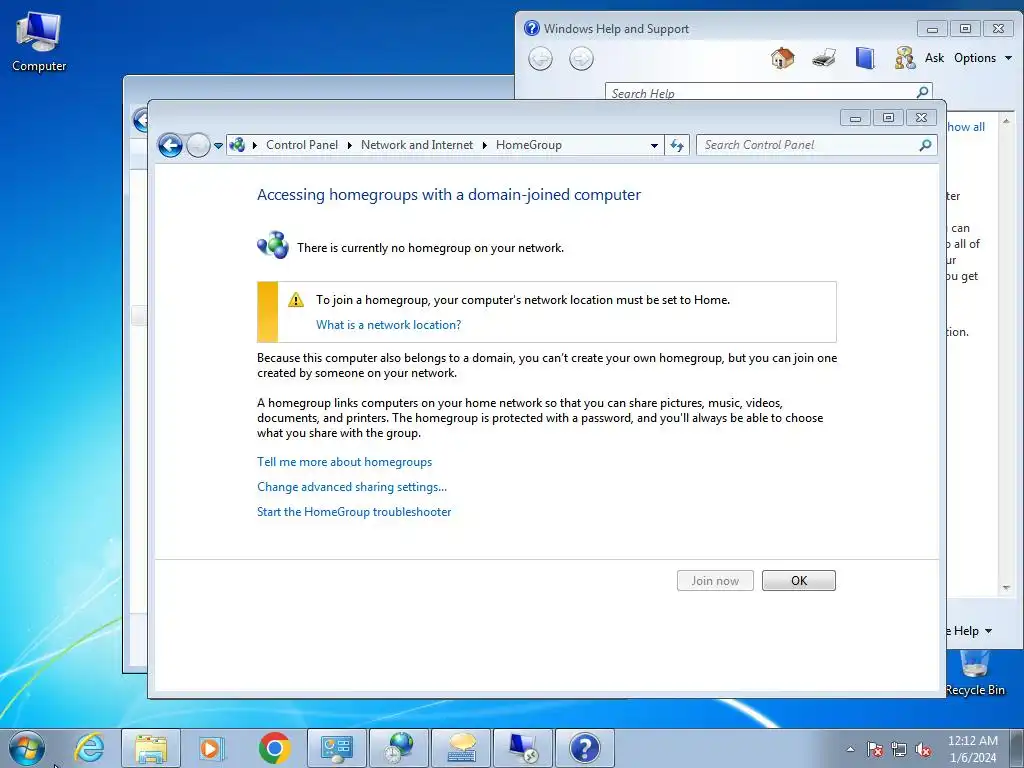Go to Help home page icon
The image size is (1024, 768).
tap(782, 58)
